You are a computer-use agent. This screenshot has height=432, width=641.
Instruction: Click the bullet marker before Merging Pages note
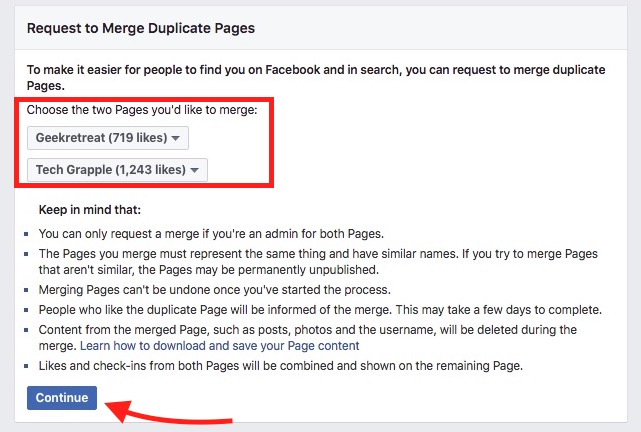tap(26, 290)
